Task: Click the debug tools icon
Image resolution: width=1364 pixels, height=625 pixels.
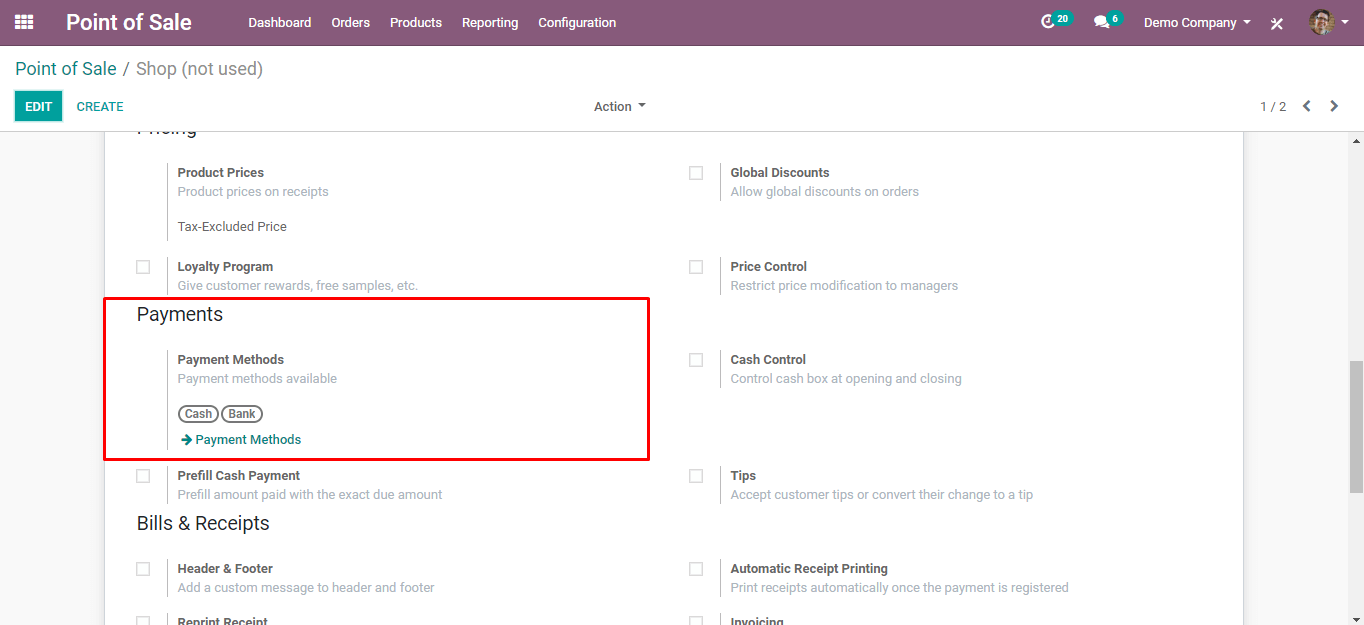Action: pyautogui.click(x=1277, y=23)
